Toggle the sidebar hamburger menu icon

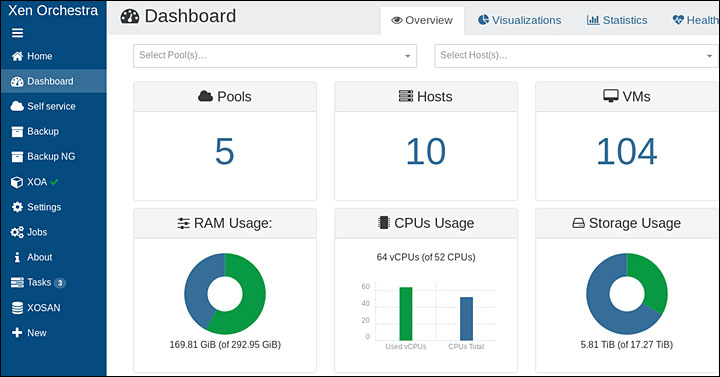17,33
